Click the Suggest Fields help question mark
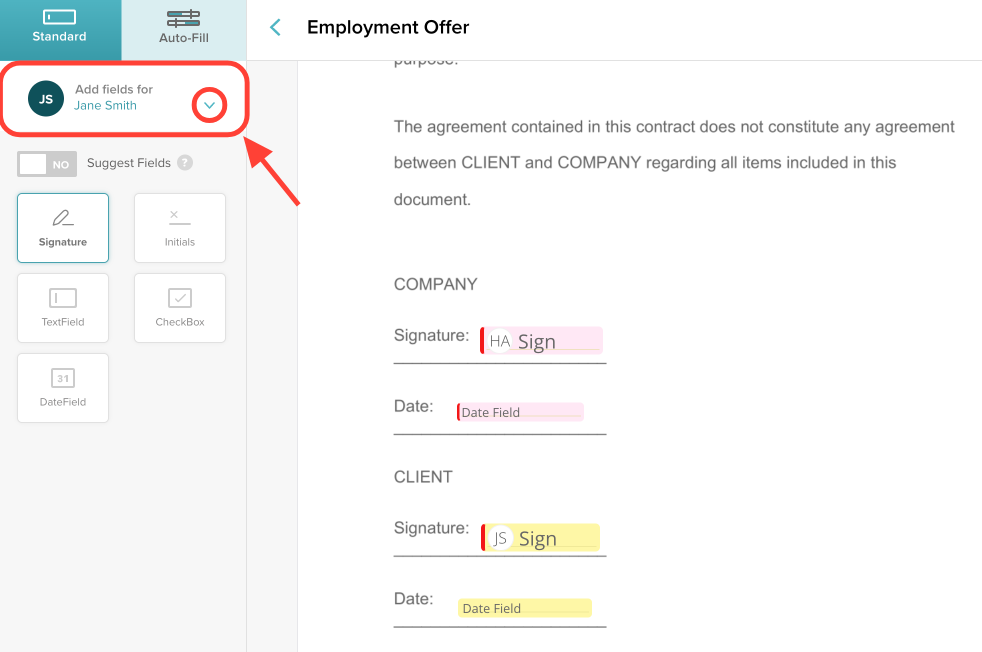The image size is (982, 652). [x=185, y=163]
